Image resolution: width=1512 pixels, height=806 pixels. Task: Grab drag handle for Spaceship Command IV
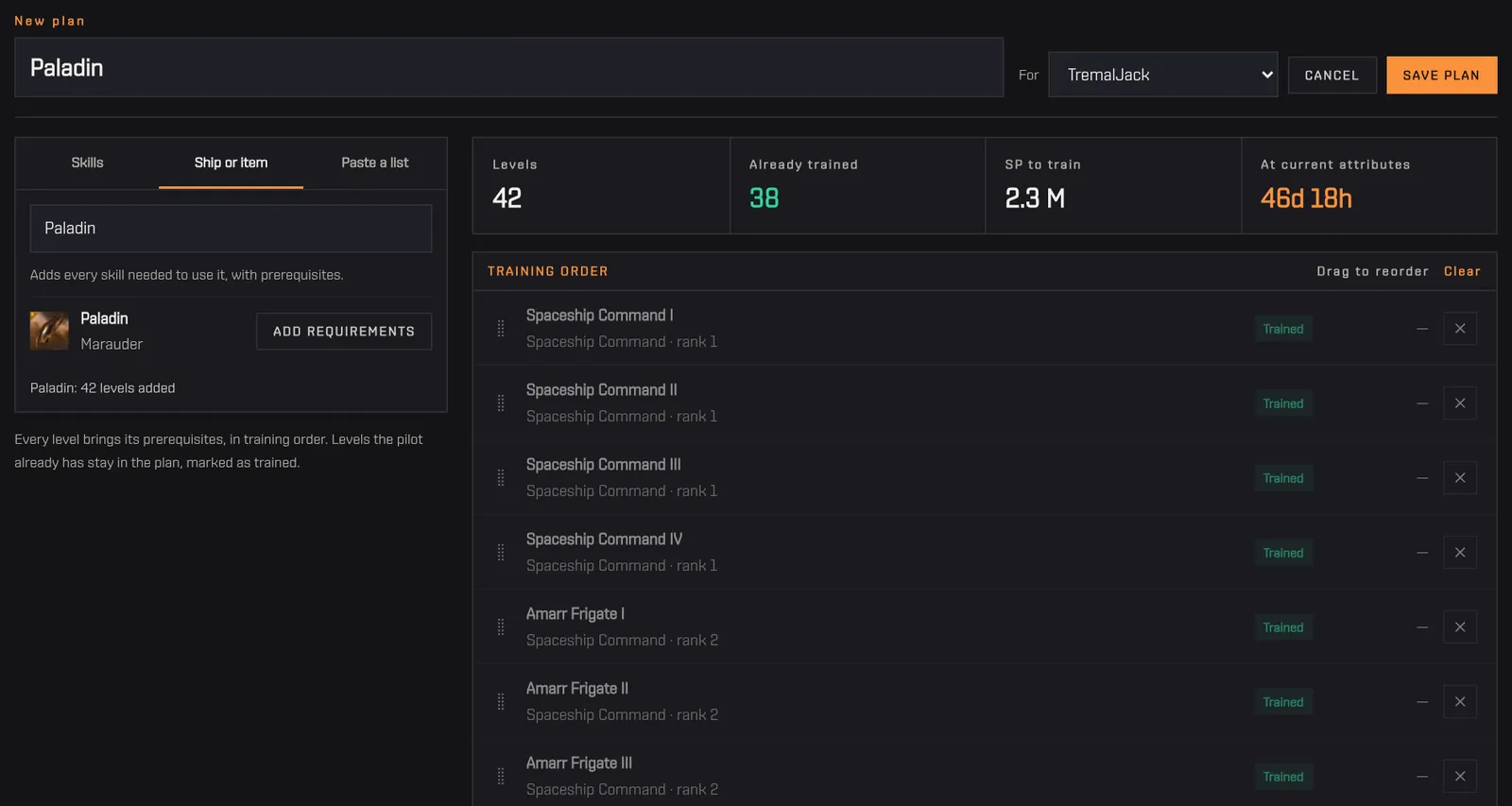501,553
